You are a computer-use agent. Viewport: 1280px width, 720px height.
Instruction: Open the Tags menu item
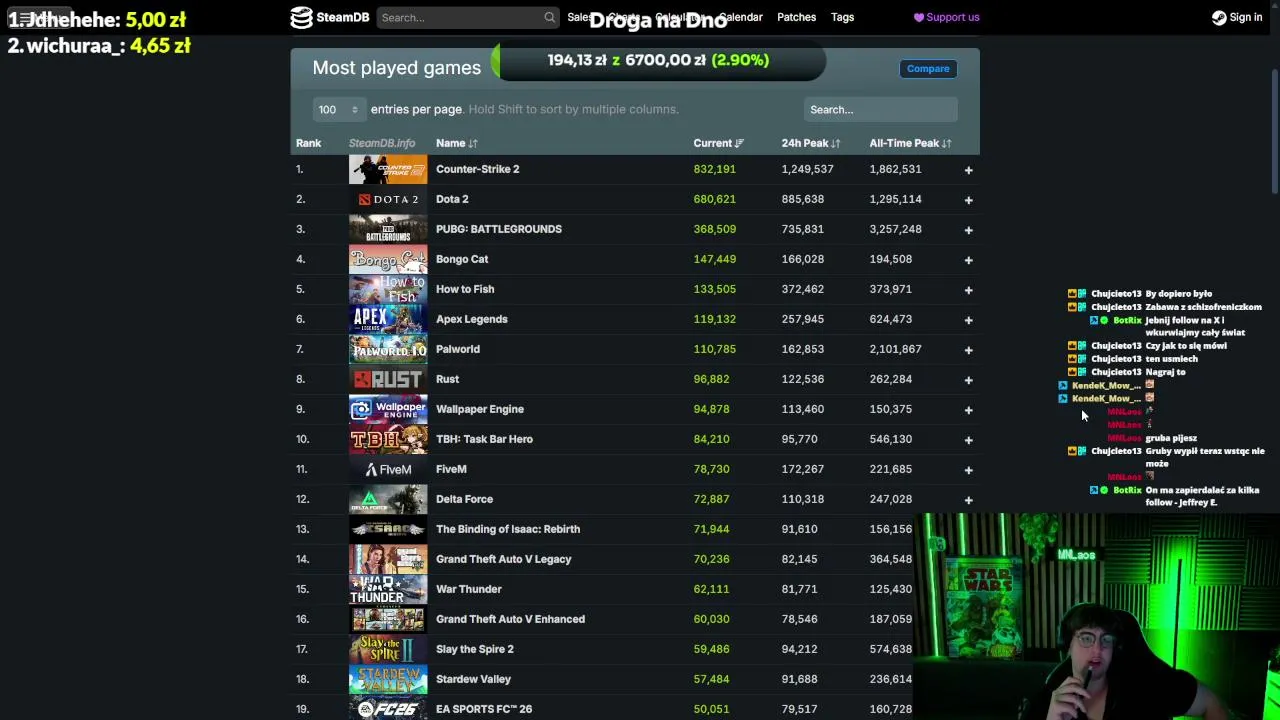click(842, 17)
